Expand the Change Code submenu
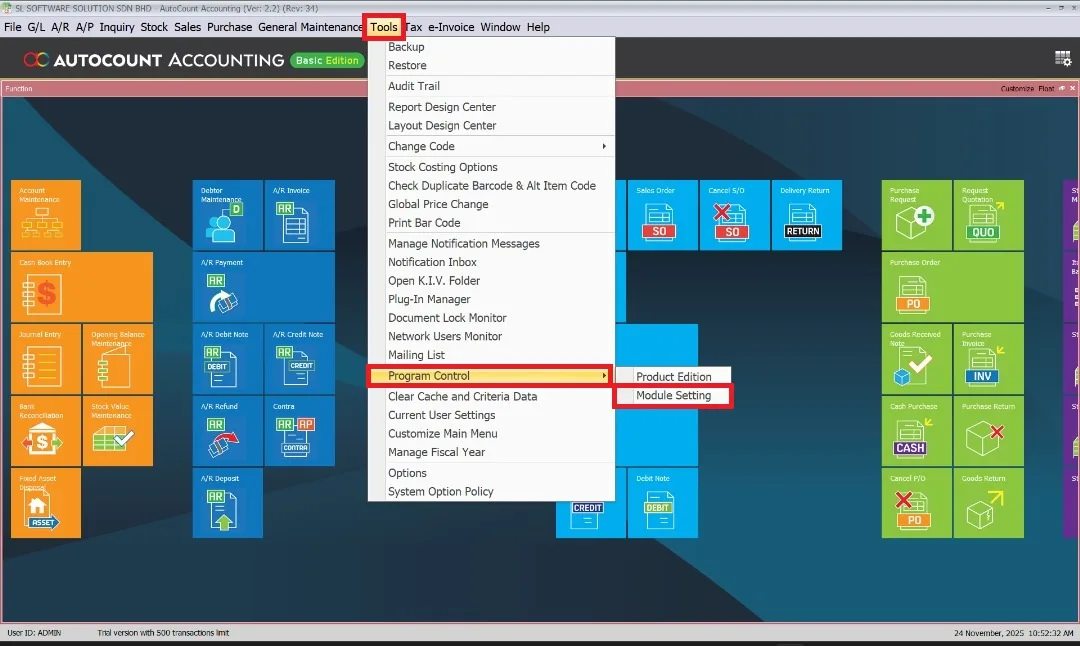 pos(420,146)
